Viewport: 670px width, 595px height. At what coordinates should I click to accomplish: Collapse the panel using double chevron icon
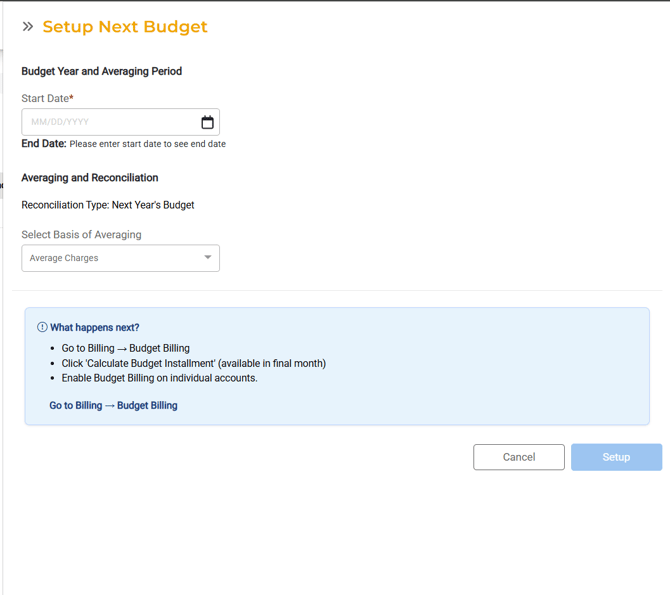click(28, 27)
